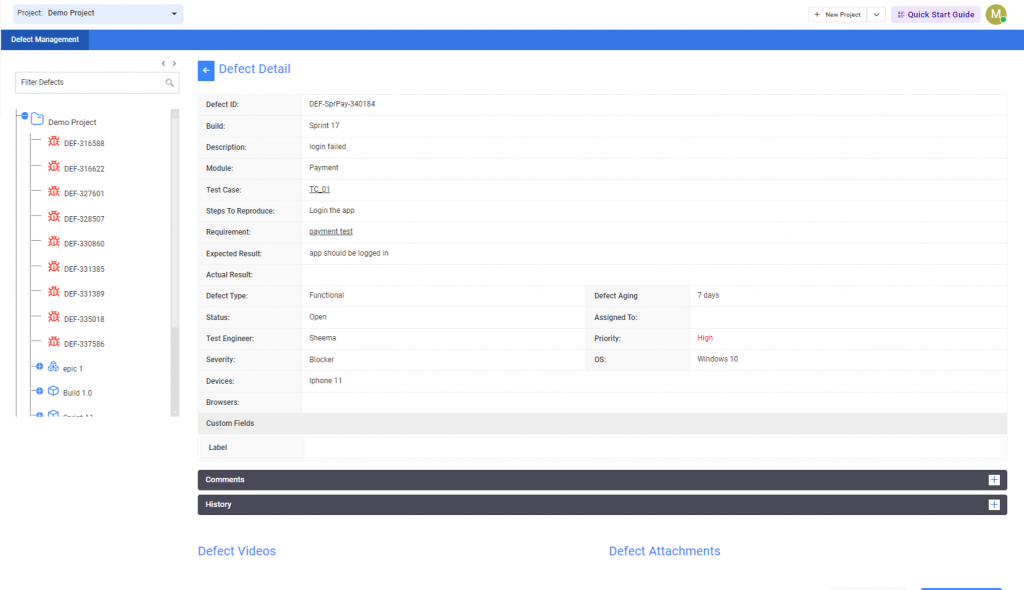Click the Defect Type value Functional
Image resolution: width=1024 pixels, height=590 pixels.
[327, 295]
